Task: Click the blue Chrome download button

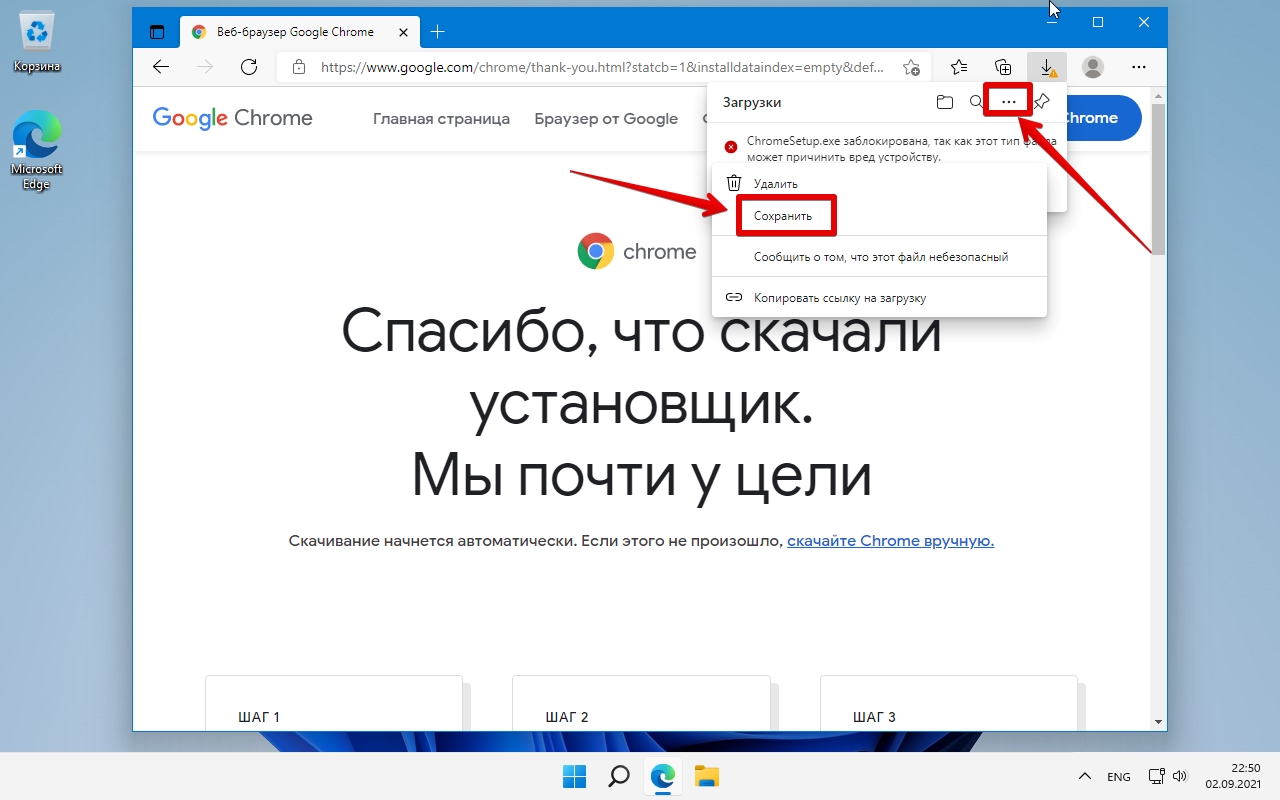Action: click(1103, 118)
